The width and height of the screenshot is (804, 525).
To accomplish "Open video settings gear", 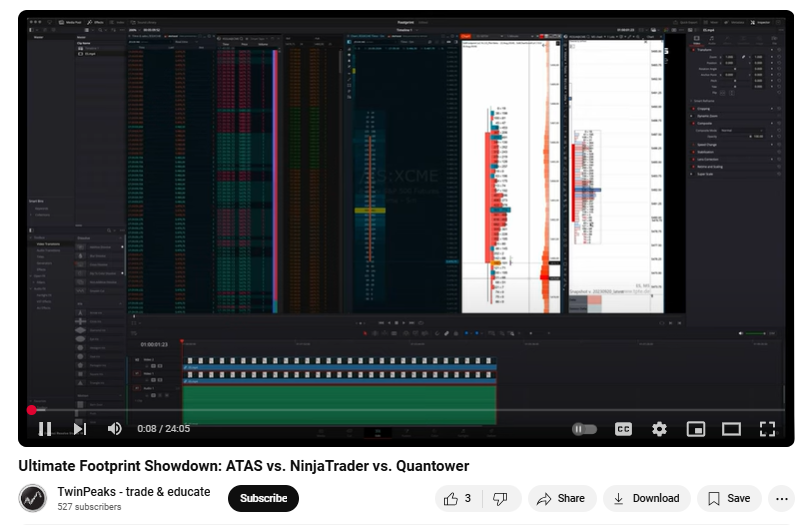I will click(x=659, y=429).
